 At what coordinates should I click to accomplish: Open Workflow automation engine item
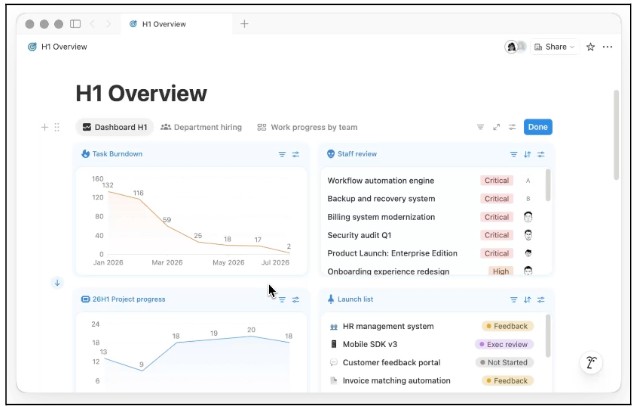point(380,181)
